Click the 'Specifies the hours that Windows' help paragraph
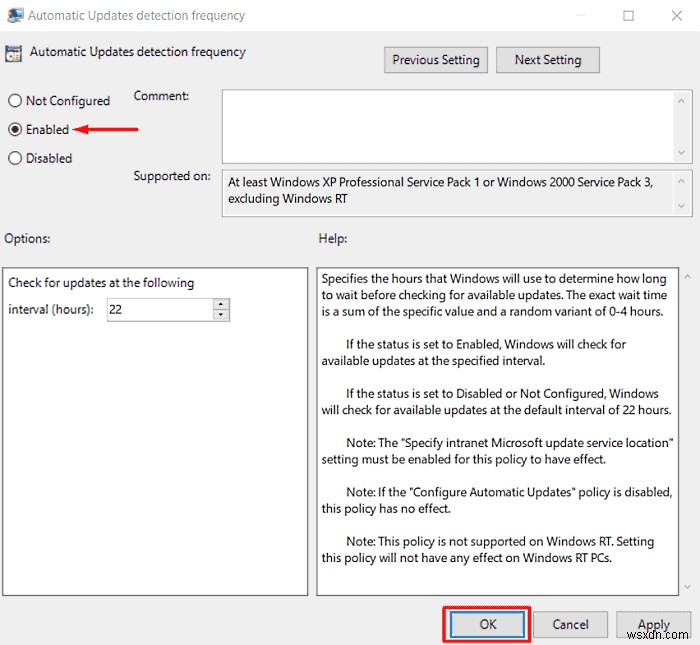The image size is (700, 645). pos(494,295)
